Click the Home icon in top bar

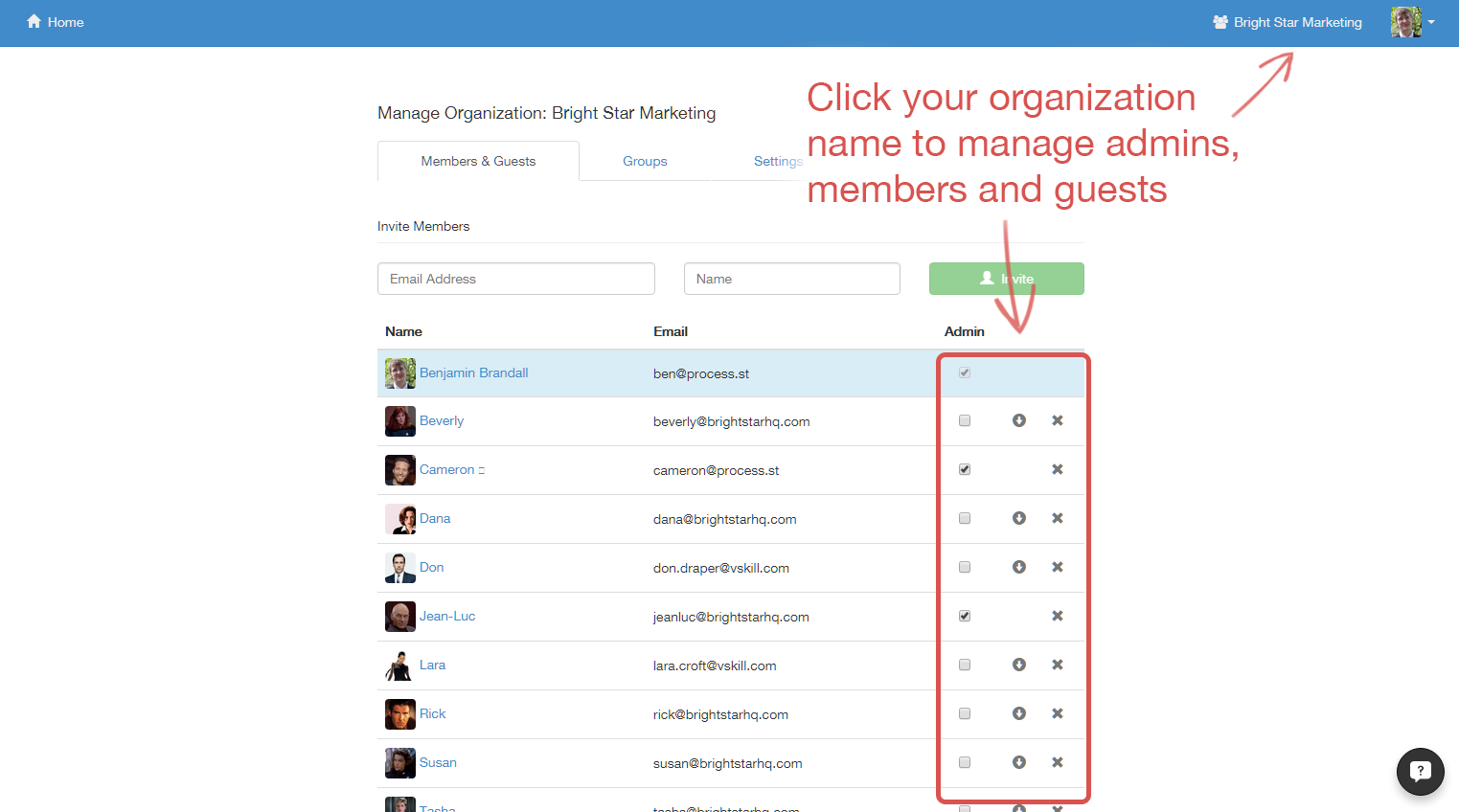pyautogui.click(x=34, y=21)
